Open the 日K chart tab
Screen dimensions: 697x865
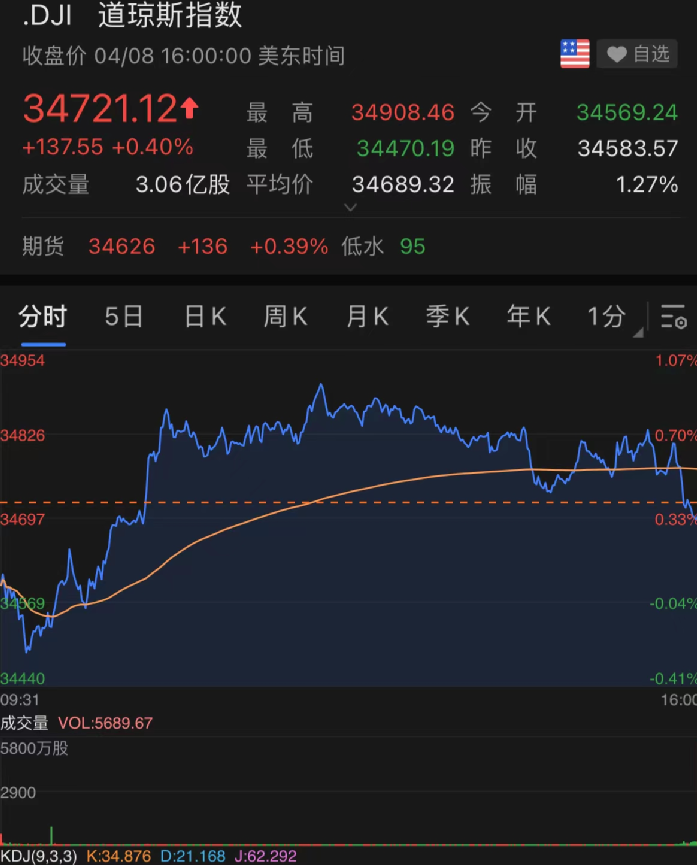point(205,317)
